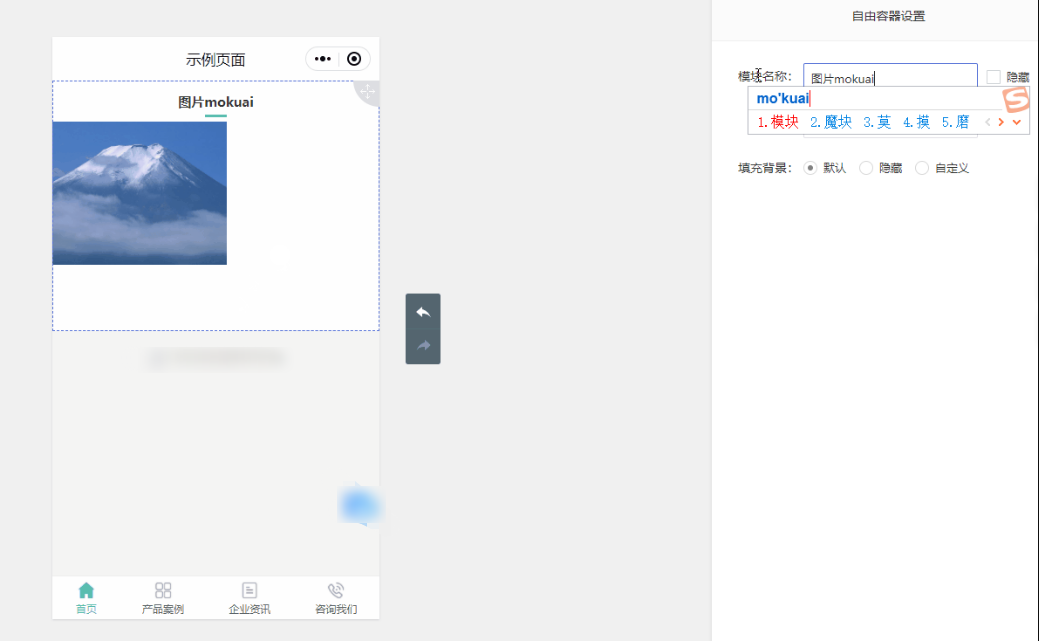Select the 首页 home tab icon
The width and height of the screenshot is (1039, 641).
pyautogui.click(x=86, y=590)
